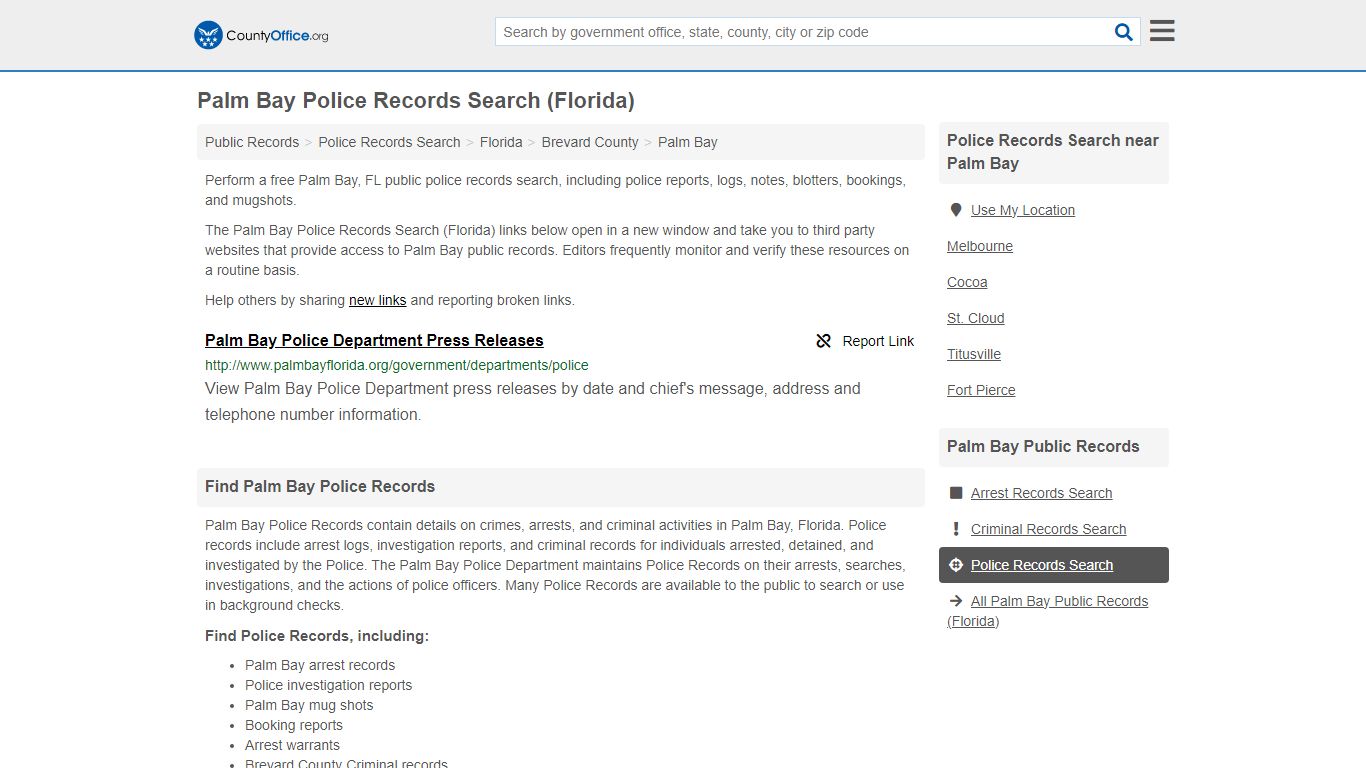Click the page title Palm Bay Police Records Search

[x=416, y=100]
